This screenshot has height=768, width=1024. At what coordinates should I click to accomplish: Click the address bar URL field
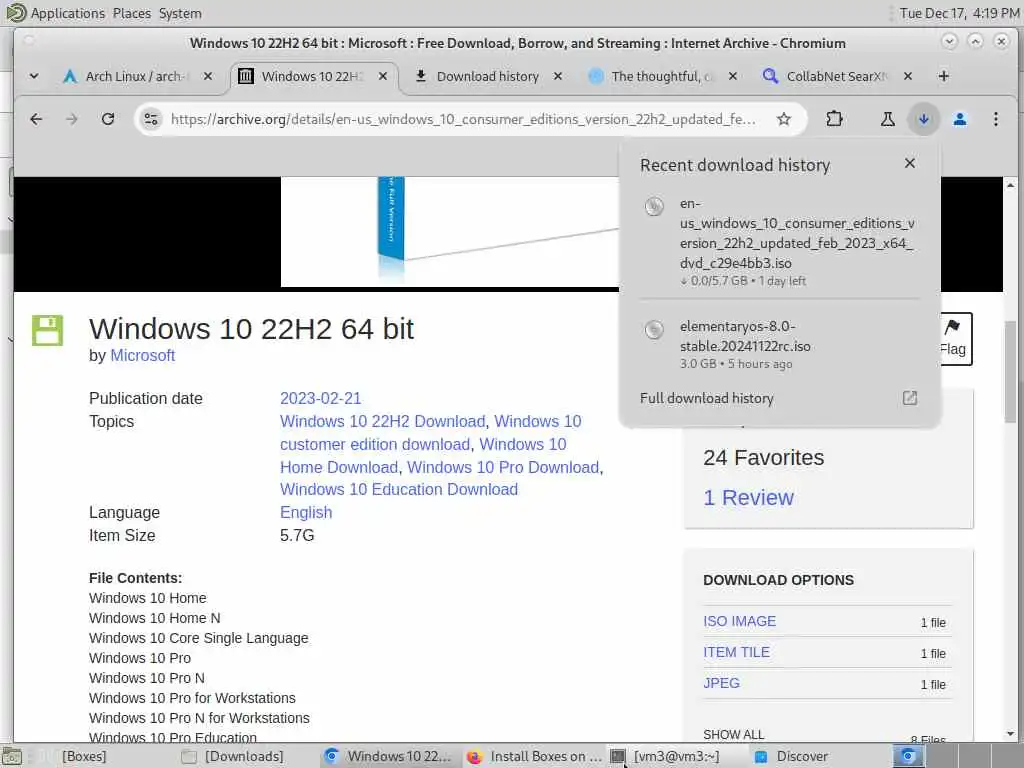point(462,119)
